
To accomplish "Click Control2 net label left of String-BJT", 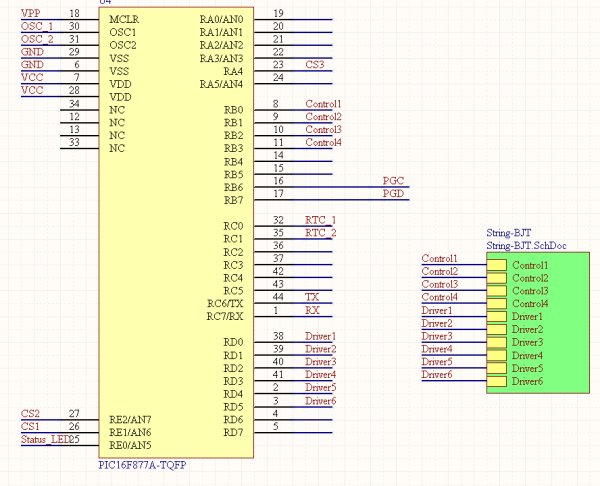I will (440, 271).
